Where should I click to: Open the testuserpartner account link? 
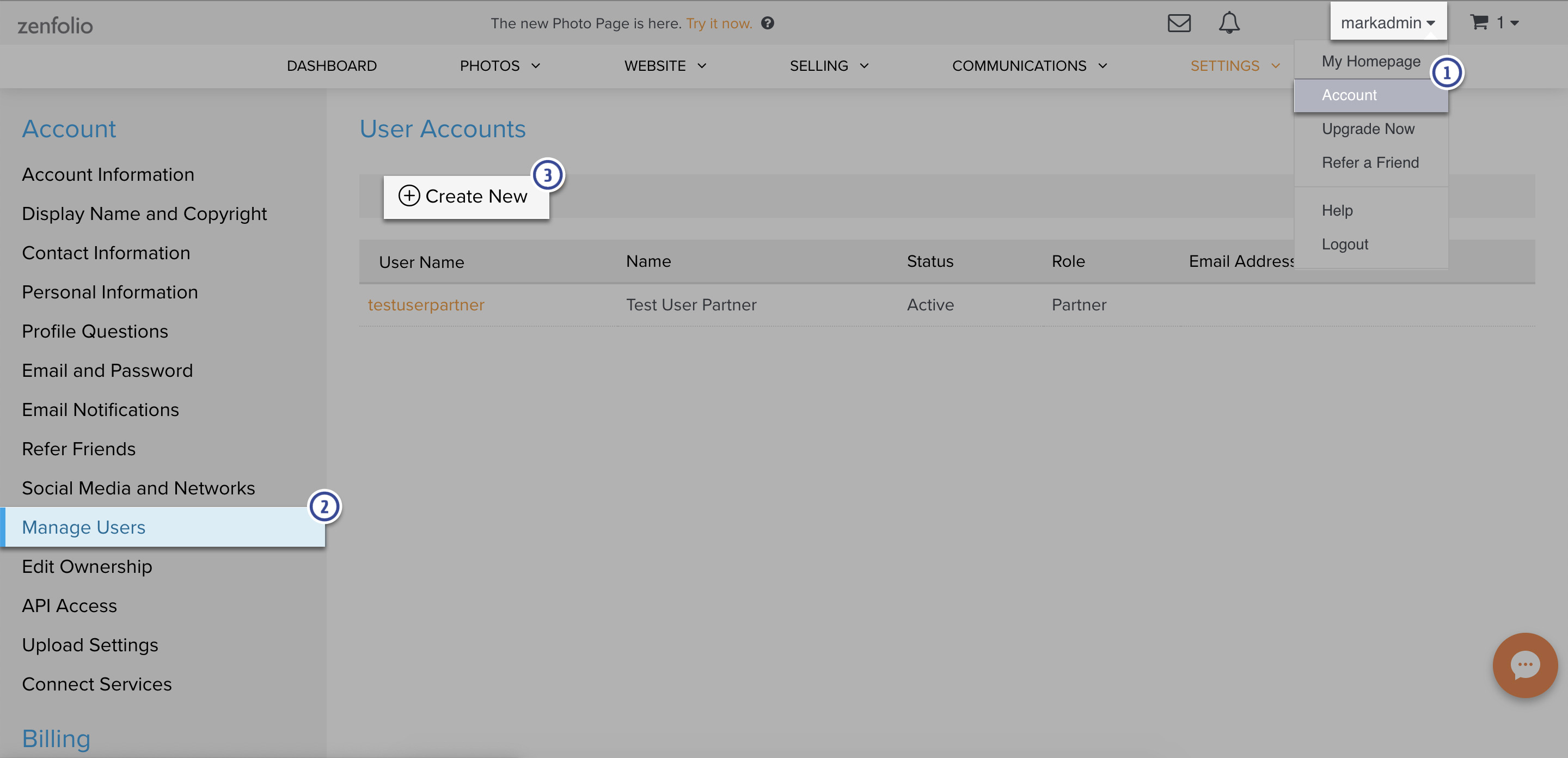426,304
